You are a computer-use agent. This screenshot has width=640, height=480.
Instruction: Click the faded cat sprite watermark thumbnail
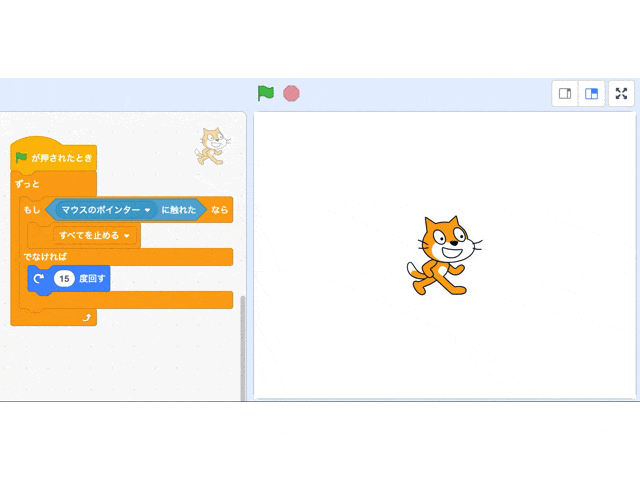213,146
